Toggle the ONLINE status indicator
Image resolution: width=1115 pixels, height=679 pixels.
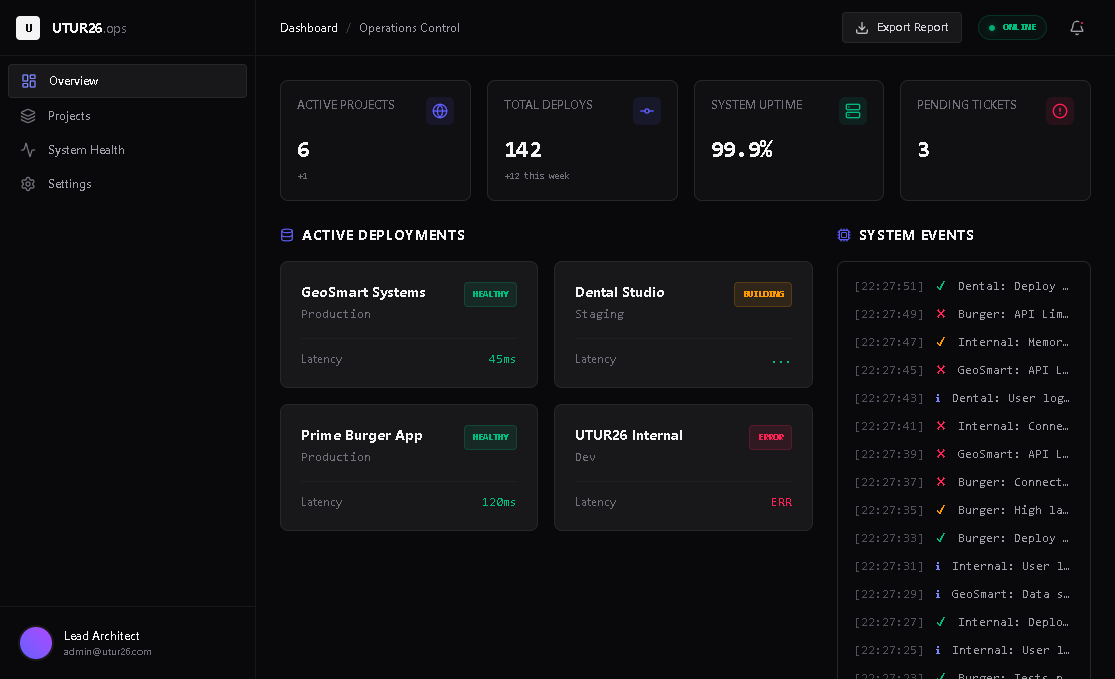(x=1012, y=28)
